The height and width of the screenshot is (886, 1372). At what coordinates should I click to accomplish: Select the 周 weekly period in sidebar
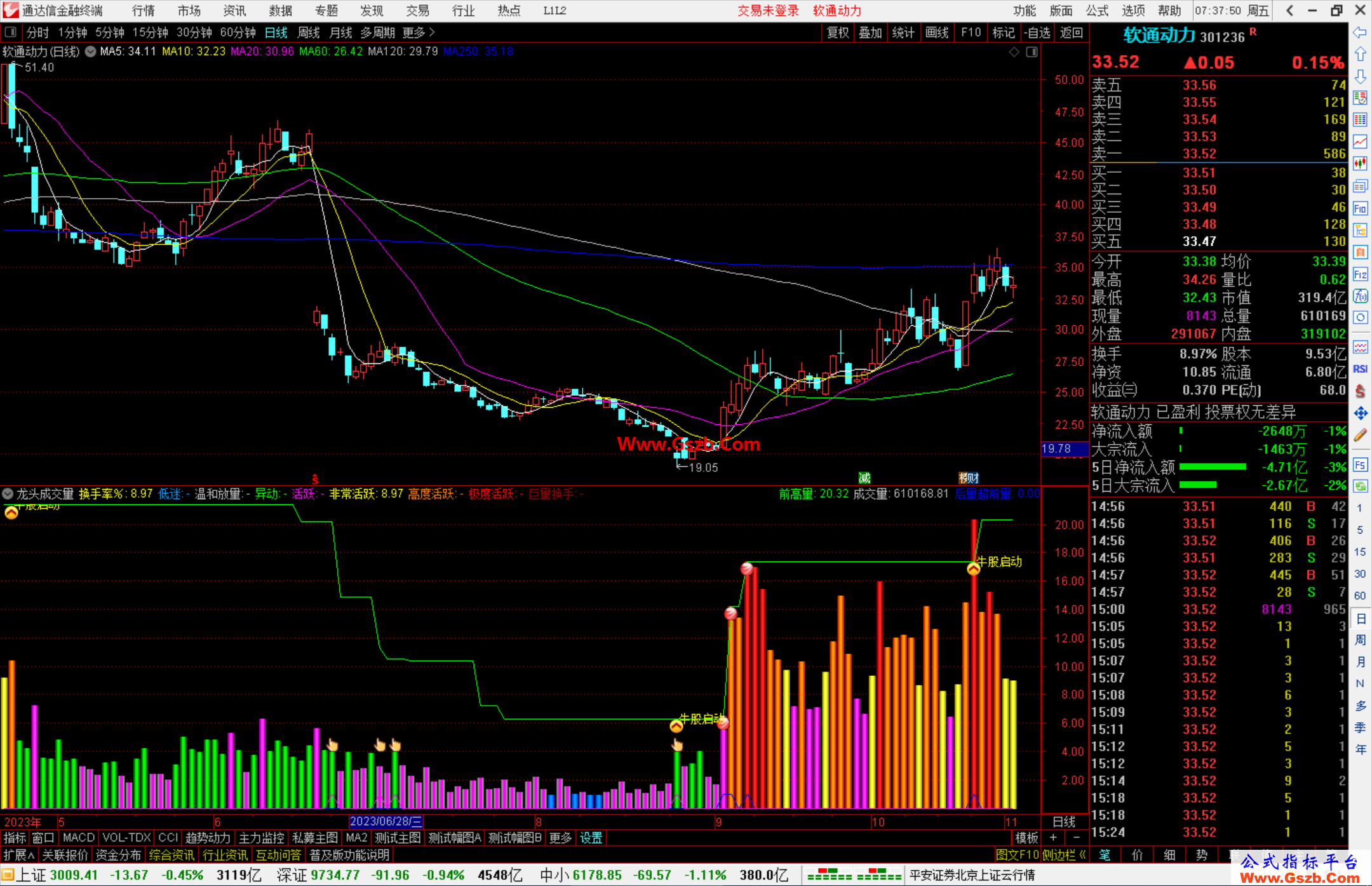(x=1360, y=640)
